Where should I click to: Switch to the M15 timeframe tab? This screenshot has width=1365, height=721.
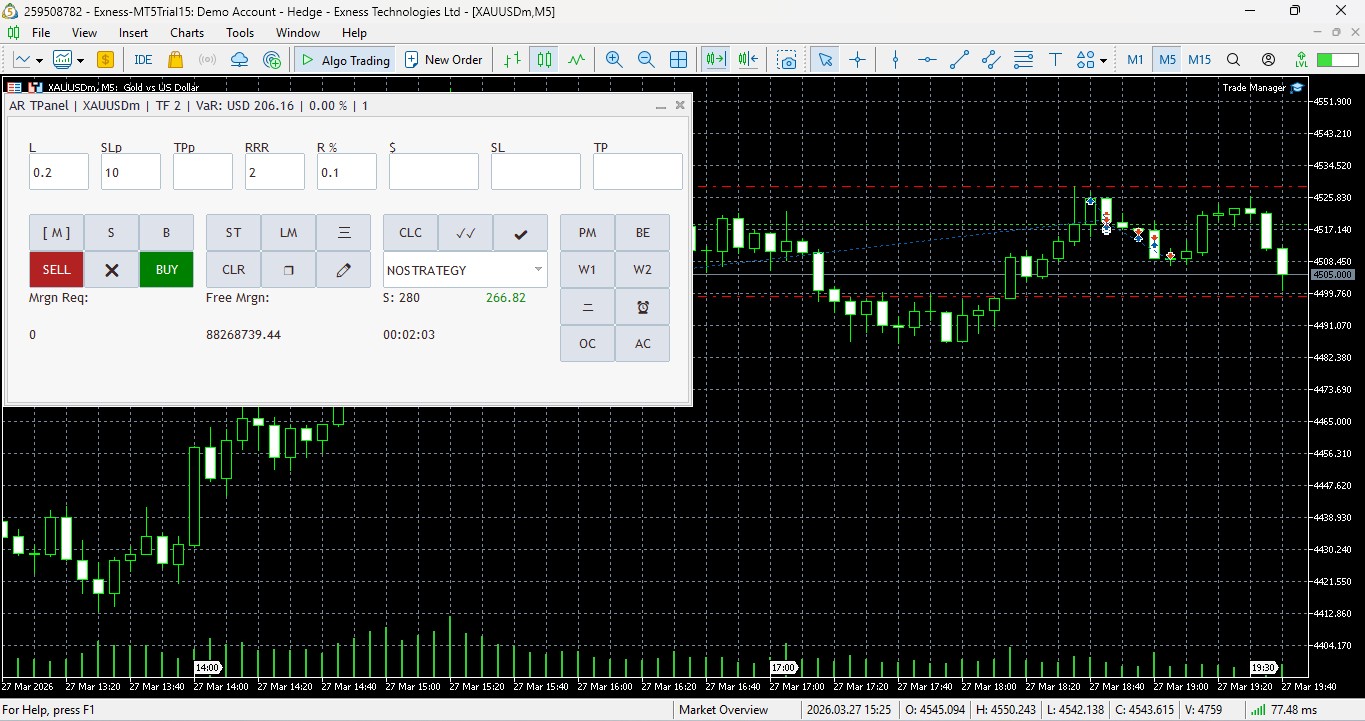coord(1199,59)
